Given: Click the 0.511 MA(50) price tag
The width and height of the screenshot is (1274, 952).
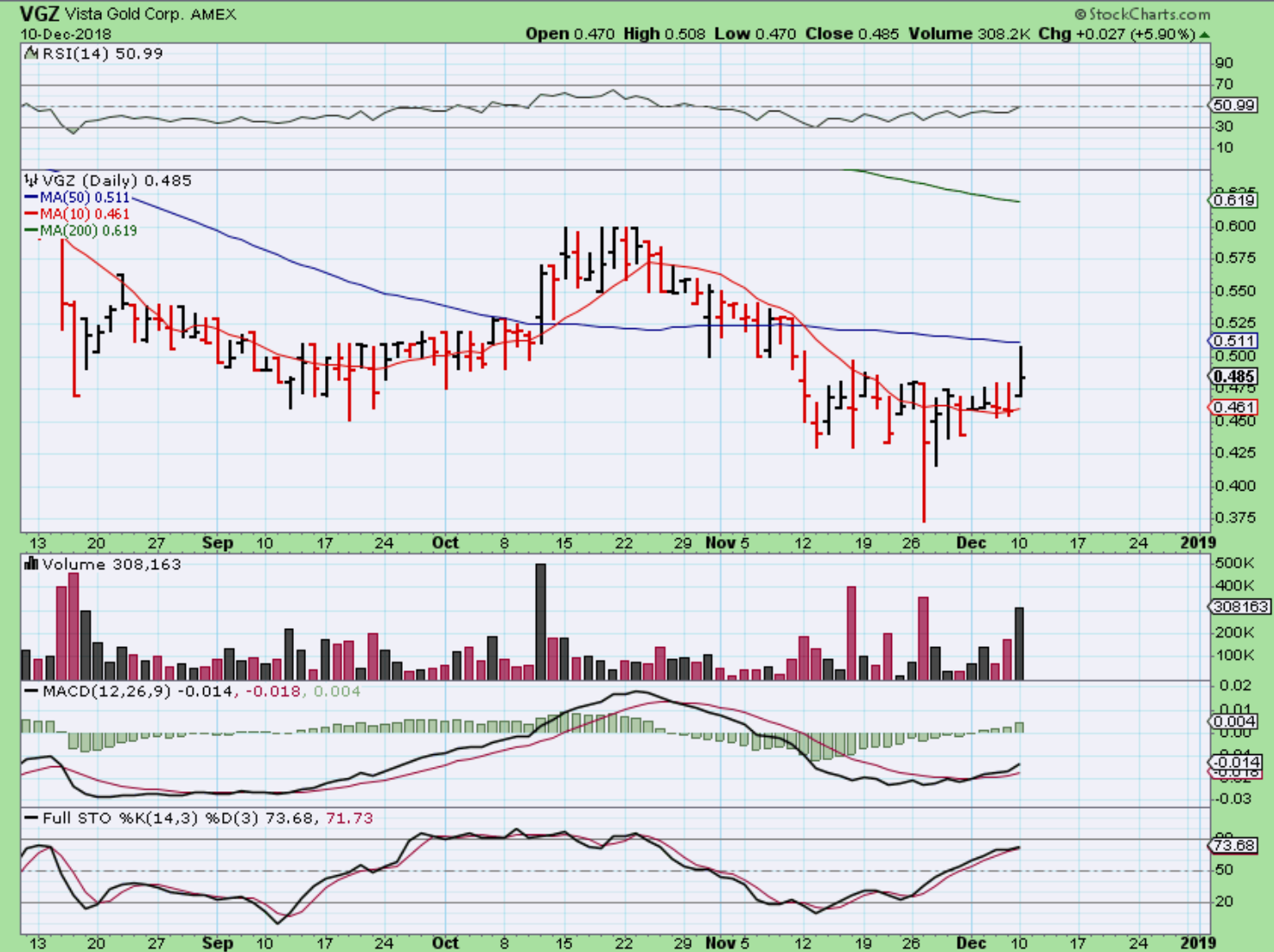Looking at the screenshot, I should tap(1233, 341).
